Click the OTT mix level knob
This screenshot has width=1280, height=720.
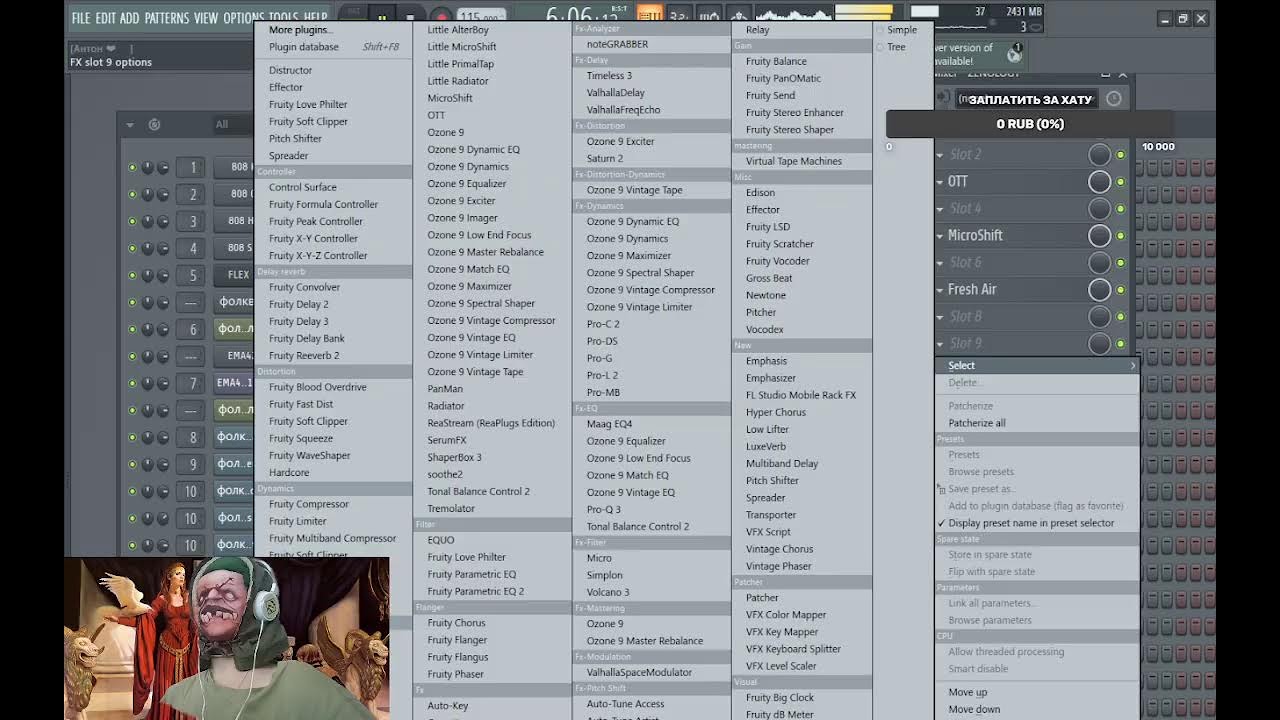click(x=1099, y=181)
